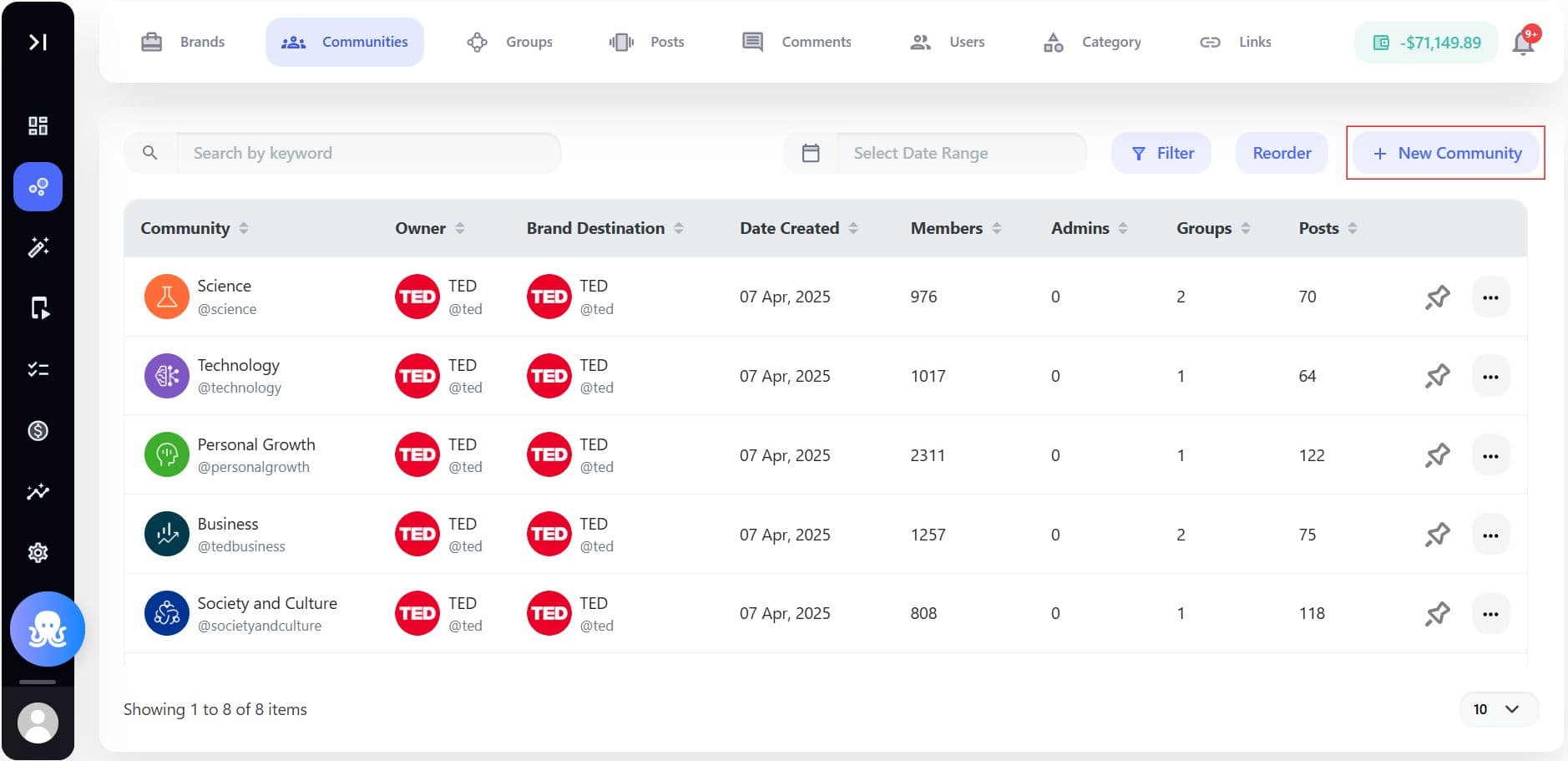This screenshot has height=761, width=1568.
Task: Open more options for Business row
Action: [x=1490, y=534]
